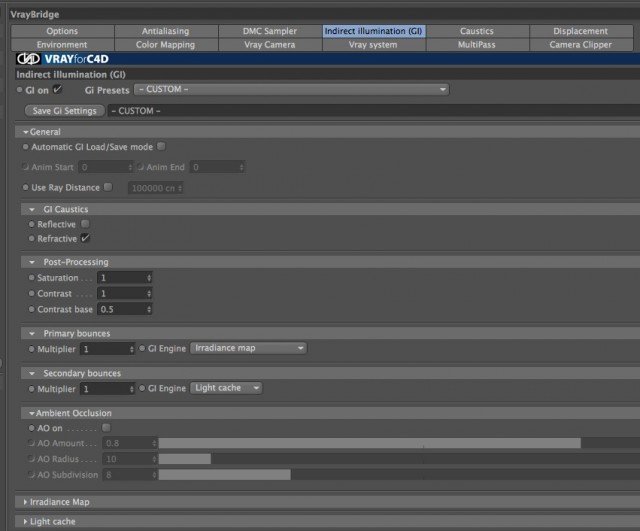The image size is (640, 531).
Task: Click the Saturation value field
Action: click(x=122, y=278)
